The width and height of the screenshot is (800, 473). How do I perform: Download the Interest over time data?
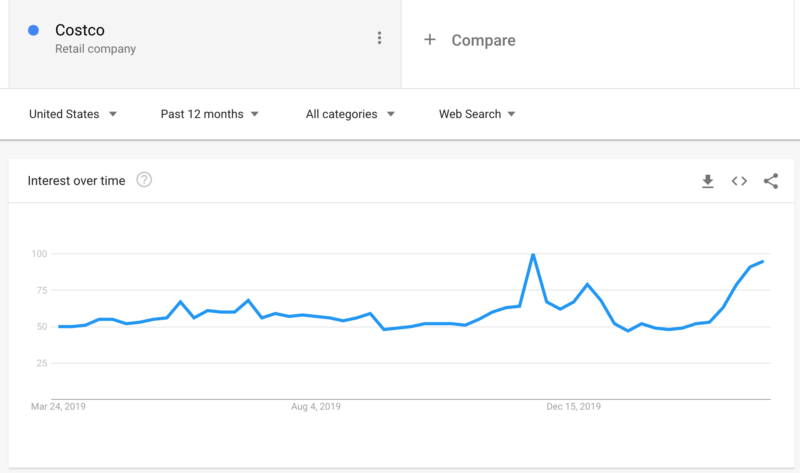[x=708, y=181]
